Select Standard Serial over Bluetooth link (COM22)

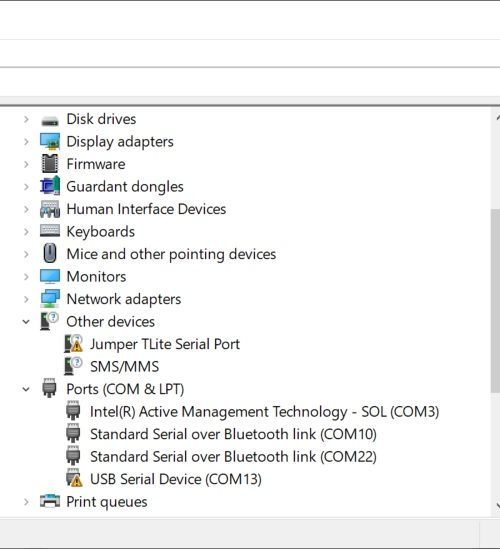click(233, 457)
